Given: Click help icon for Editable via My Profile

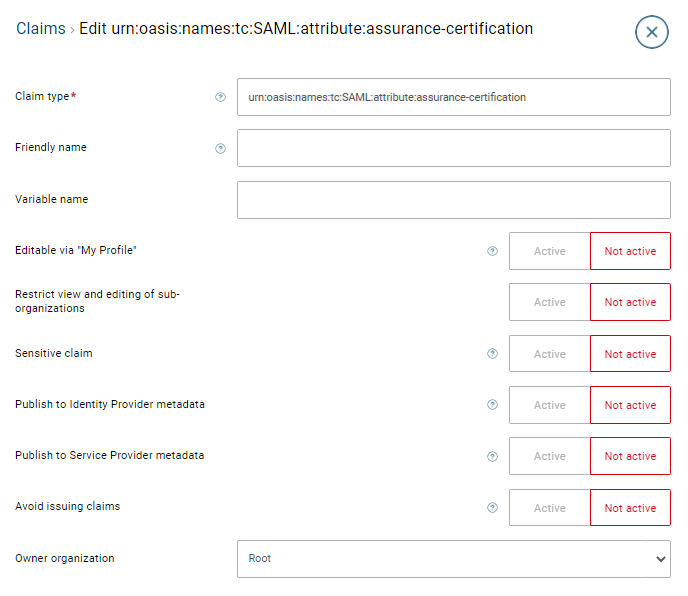Looking at the screenshot, I should [x=492, y=251].
